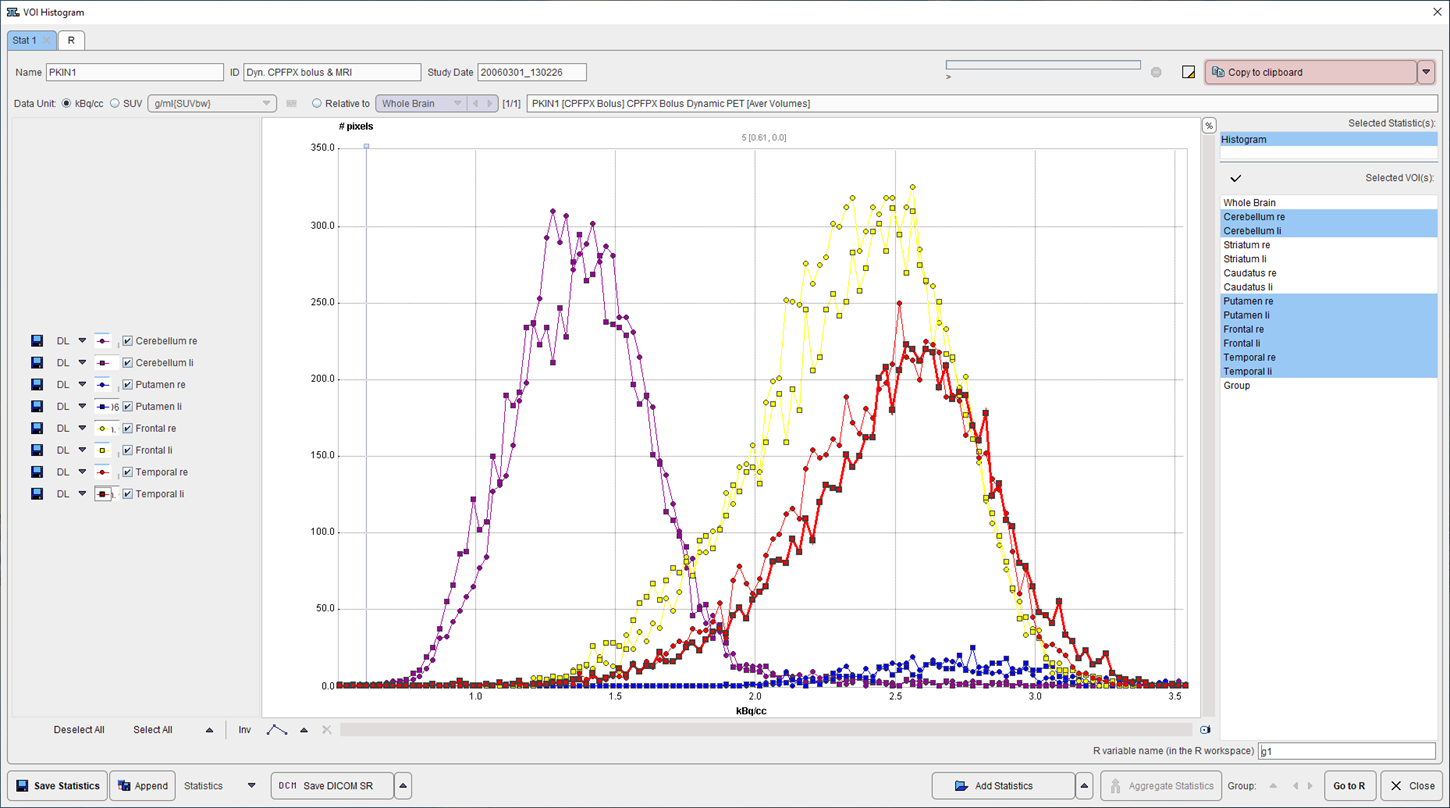1450x808 pixels.
Task: Switch to the R tab
Action: [x=71, y=40]
